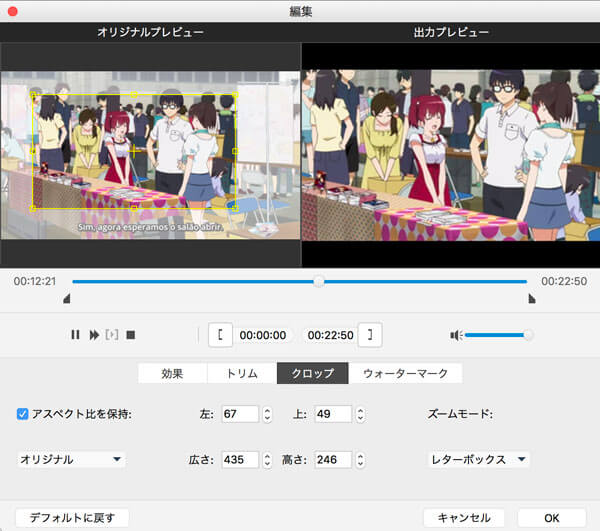Open the ウォーターマーク tab
Image resolution: width=600 pixels, height=531 pixels.
(405, 373)
